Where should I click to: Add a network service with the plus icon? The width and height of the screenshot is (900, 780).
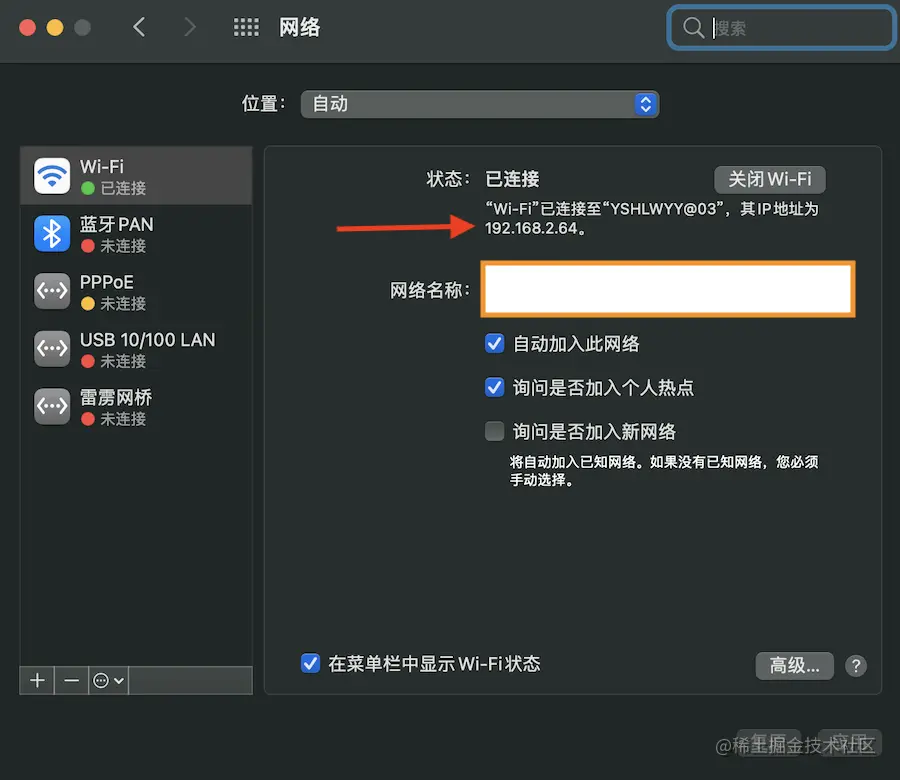tap(36, 681)
